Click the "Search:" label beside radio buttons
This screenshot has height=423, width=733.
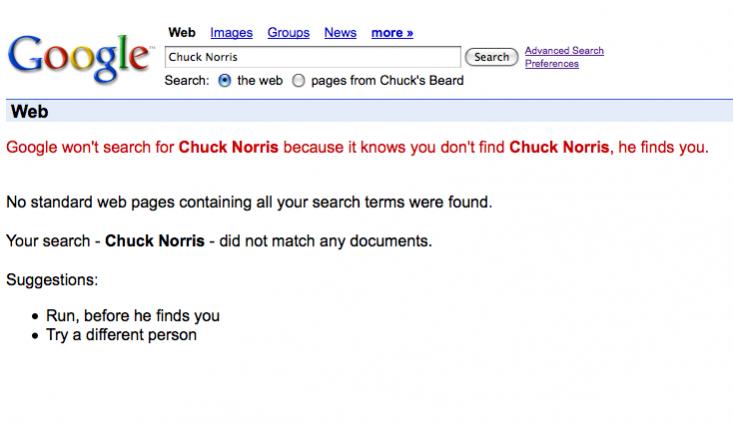coord(187,81)
